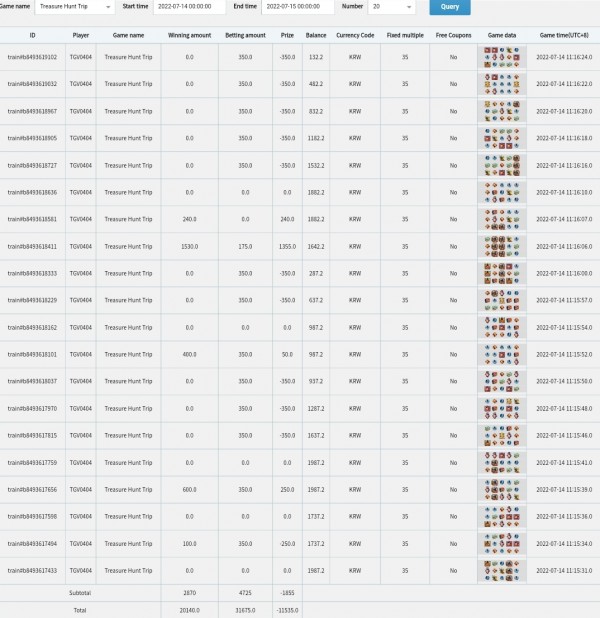
Task: Click winning amount 600.0
Action: (x=190, y=490)
